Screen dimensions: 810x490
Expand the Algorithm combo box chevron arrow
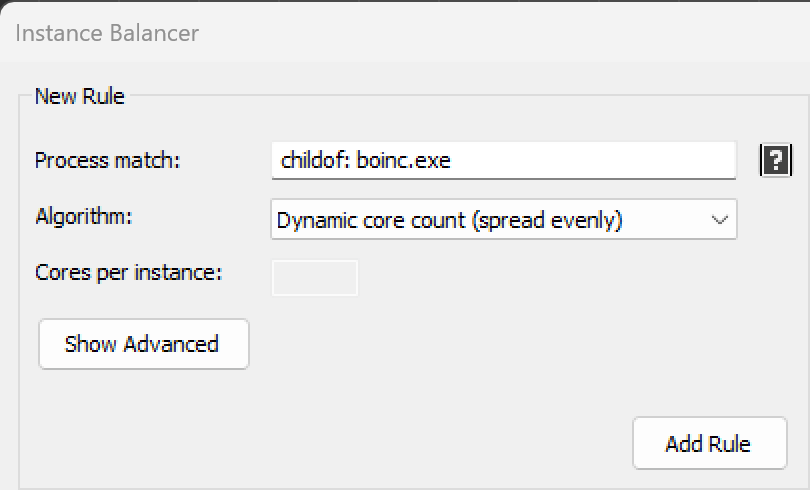coord(720,220)
